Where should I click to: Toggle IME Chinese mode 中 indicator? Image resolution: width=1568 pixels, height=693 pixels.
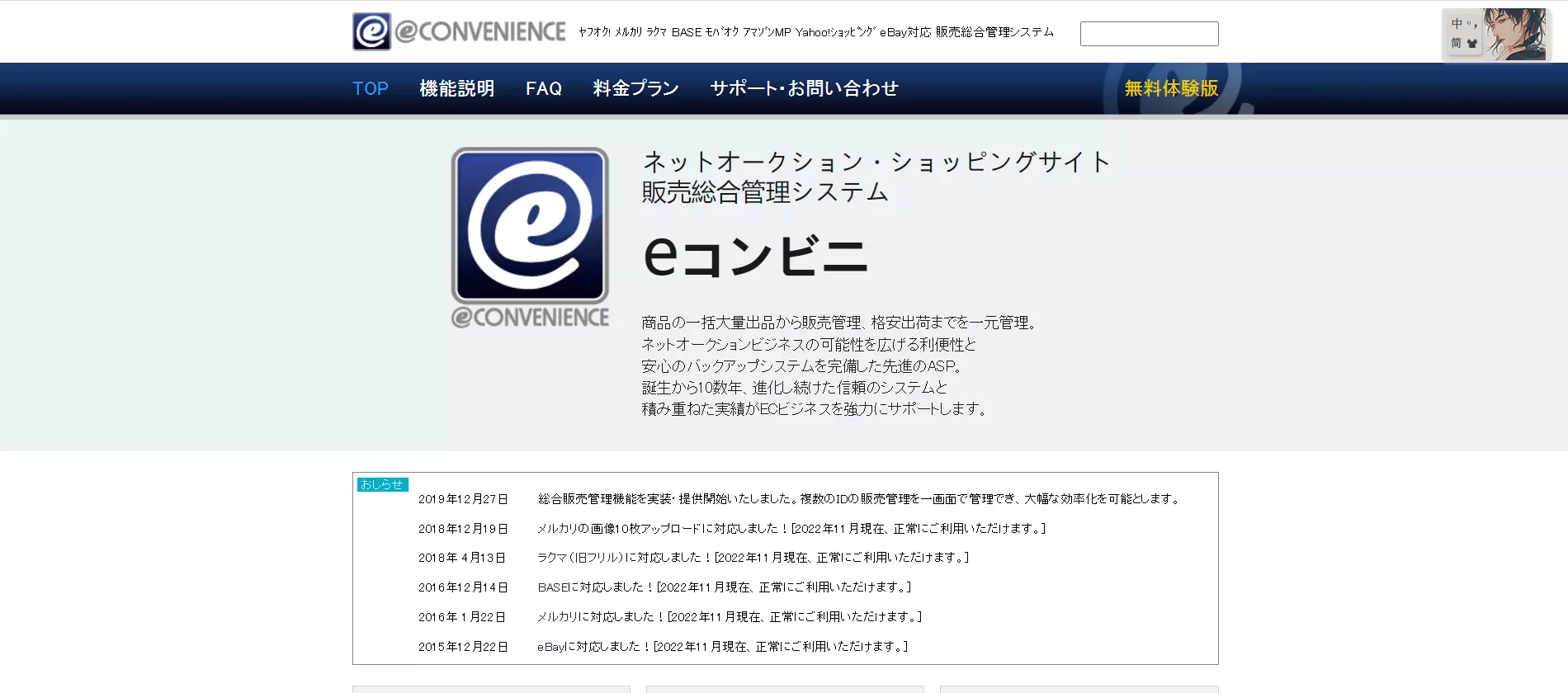(x=1457, y=24)
